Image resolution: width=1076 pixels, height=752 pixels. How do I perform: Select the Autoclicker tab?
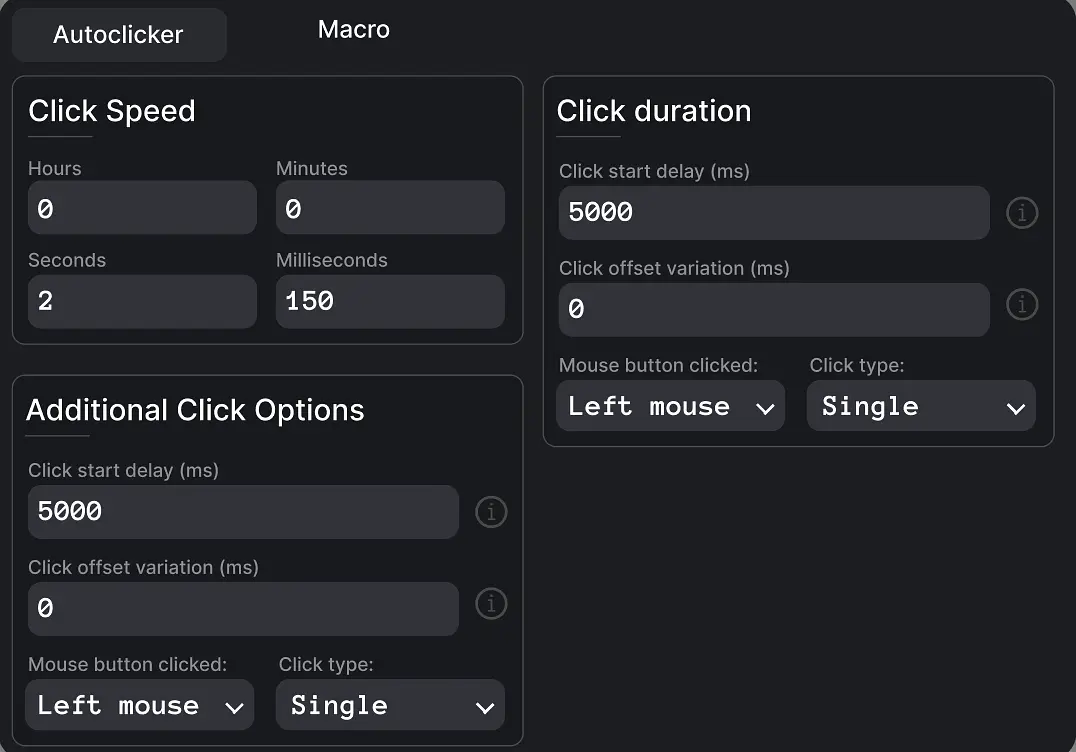coord(119,34)
